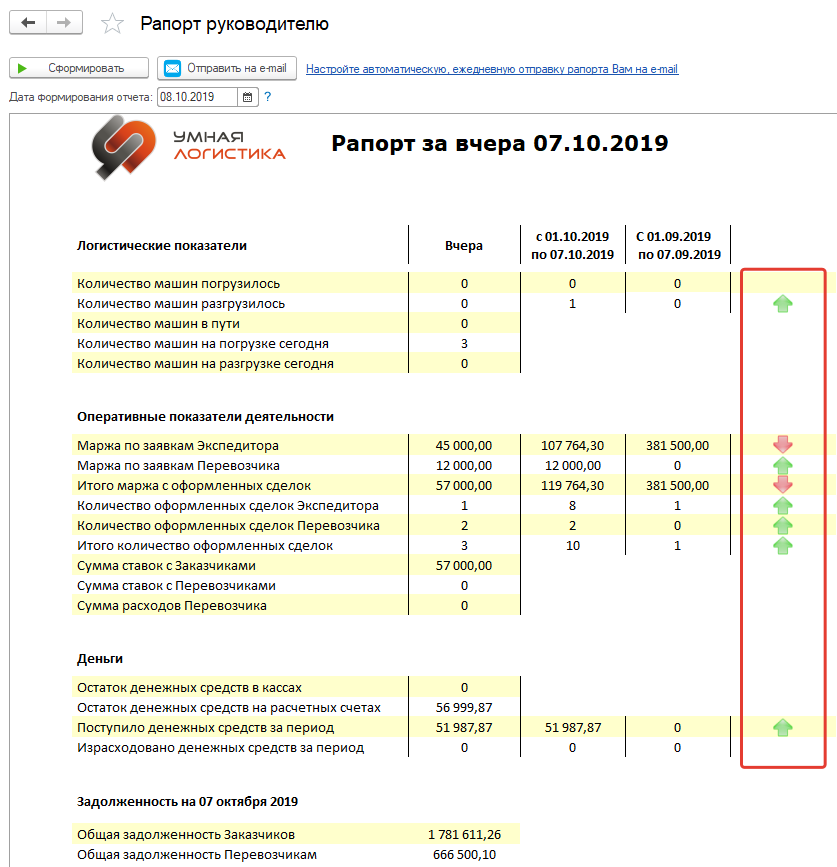Click the Сформировать button

[79, 68]
